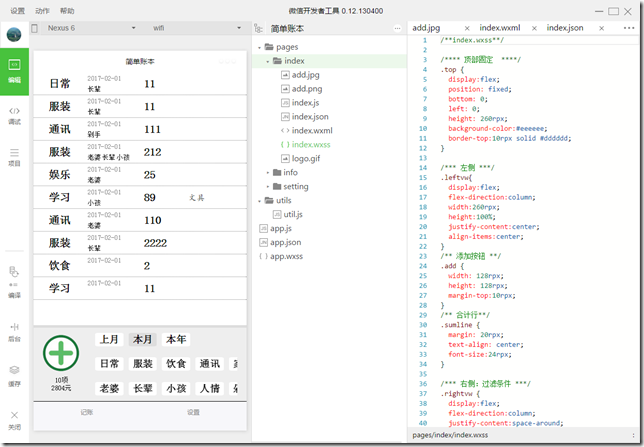The image size is (644, 447).
Task: Open the 缓存 cache icon
Action: [x=14, y=376]
